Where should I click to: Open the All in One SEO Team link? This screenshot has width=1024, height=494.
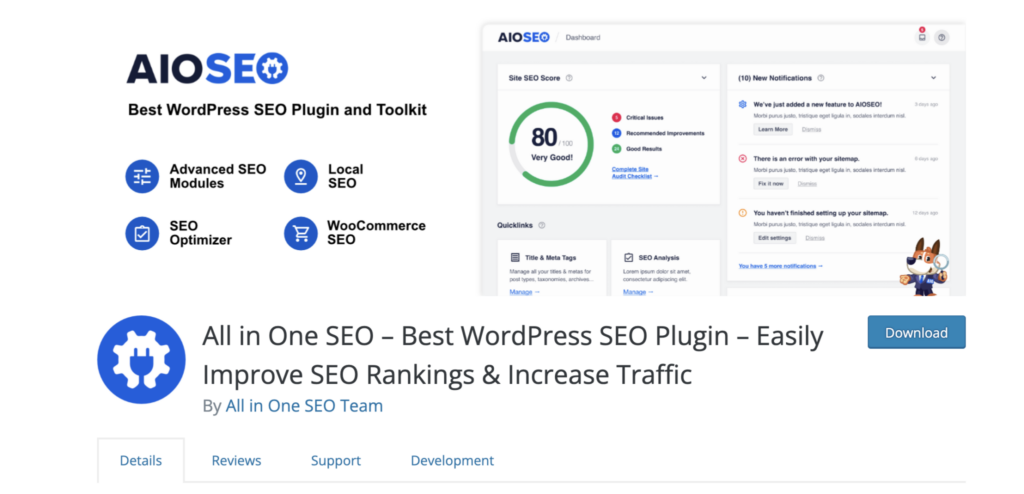[304, 406]
